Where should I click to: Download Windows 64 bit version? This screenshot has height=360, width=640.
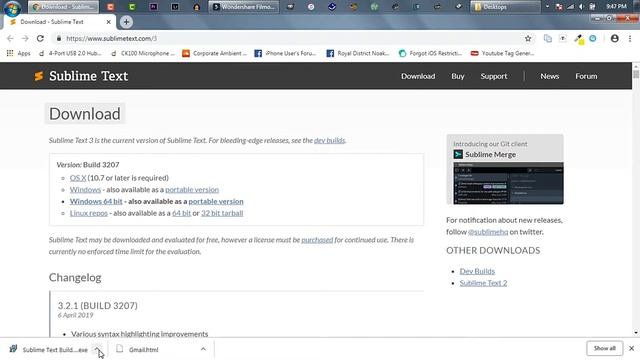tap(96, 202)
